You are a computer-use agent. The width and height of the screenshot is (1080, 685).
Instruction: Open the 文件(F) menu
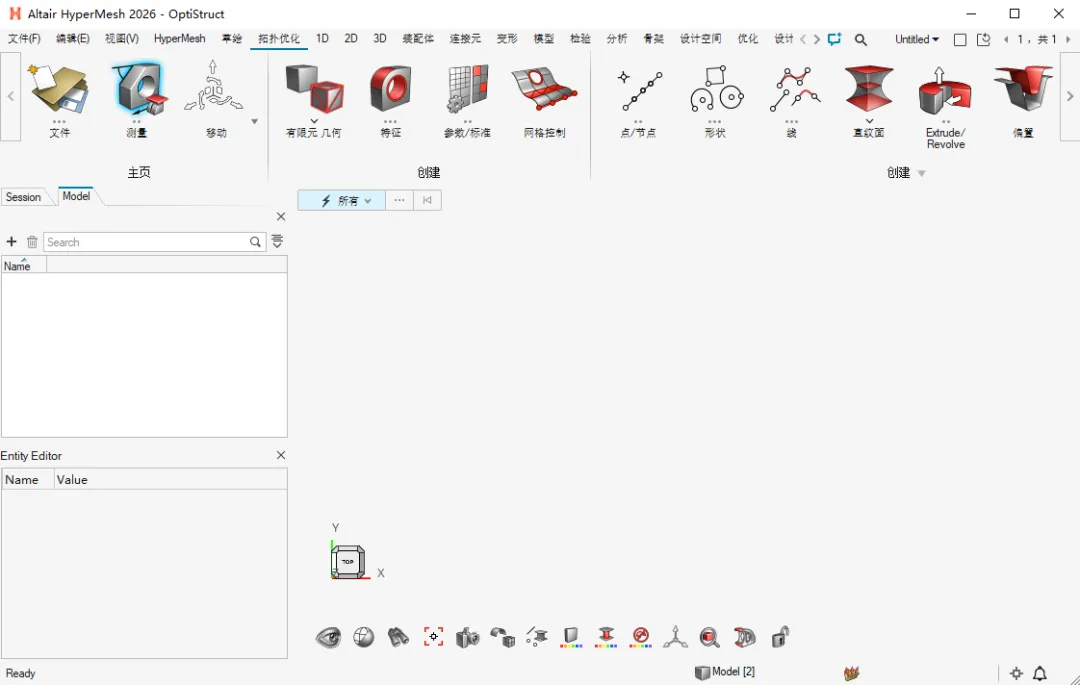(x=24, y=39)
